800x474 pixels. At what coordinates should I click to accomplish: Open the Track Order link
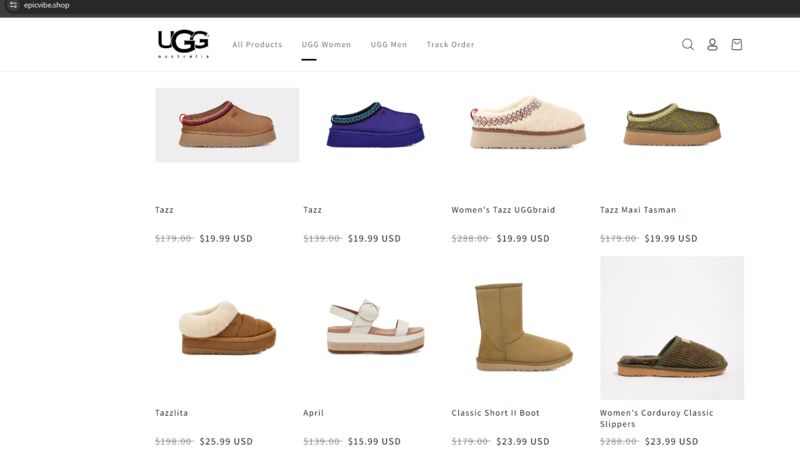[x=451, y=44]
